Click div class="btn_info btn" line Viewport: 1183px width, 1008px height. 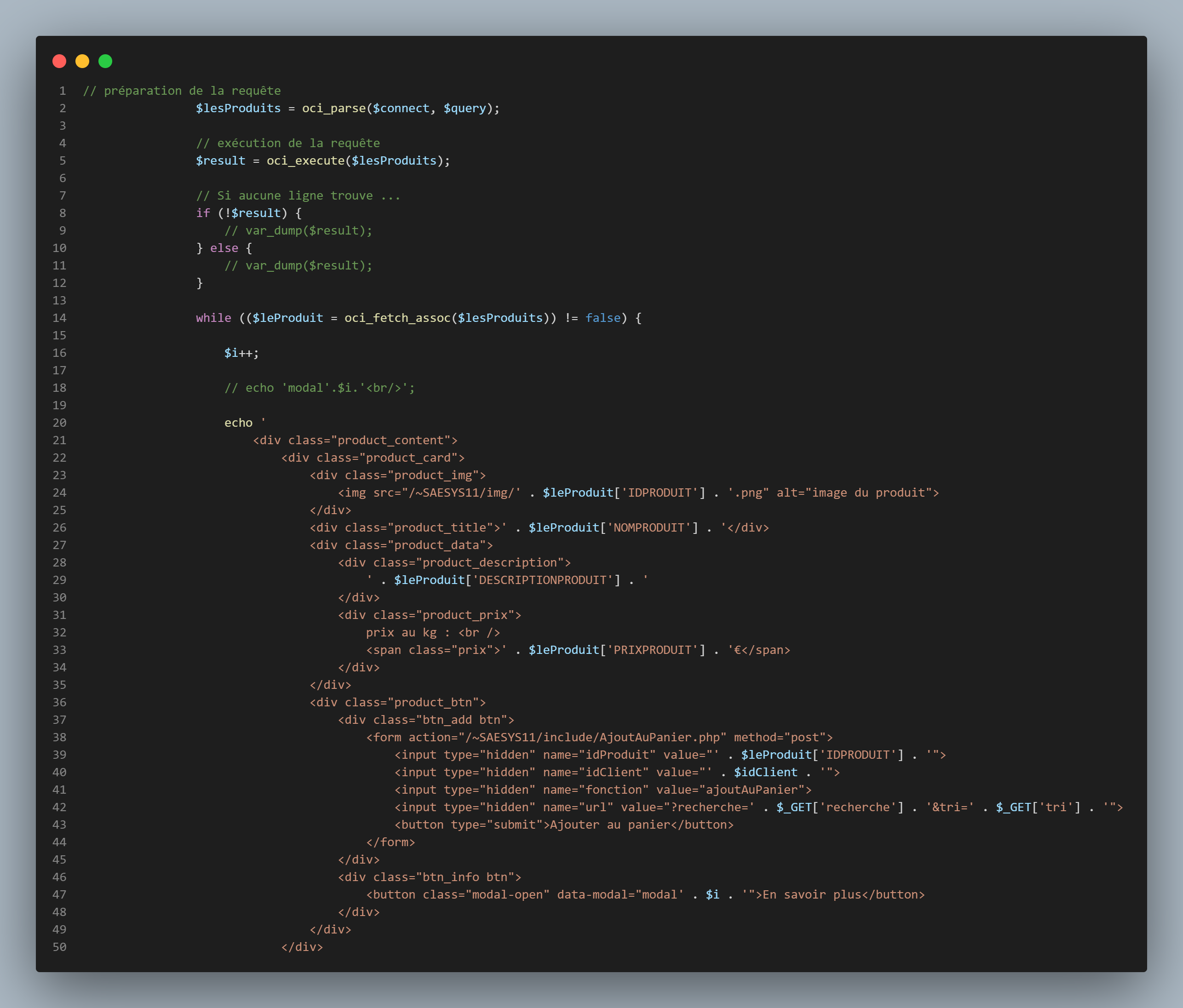point(429,877)
